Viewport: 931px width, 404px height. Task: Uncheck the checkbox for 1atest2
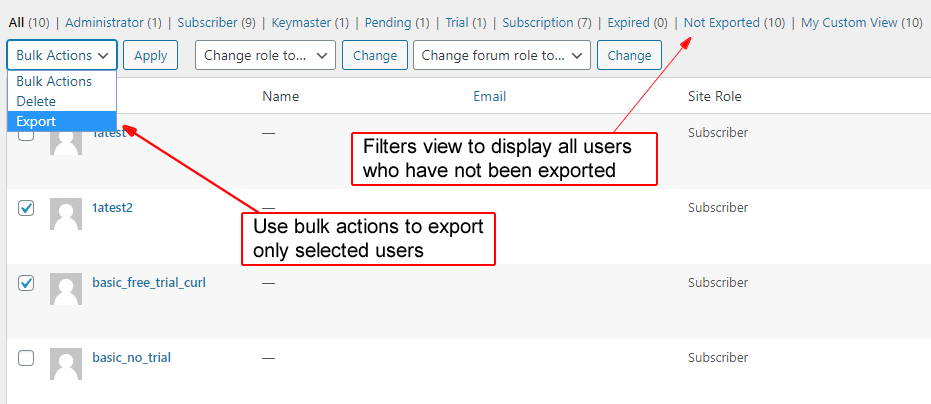point(26,208)
